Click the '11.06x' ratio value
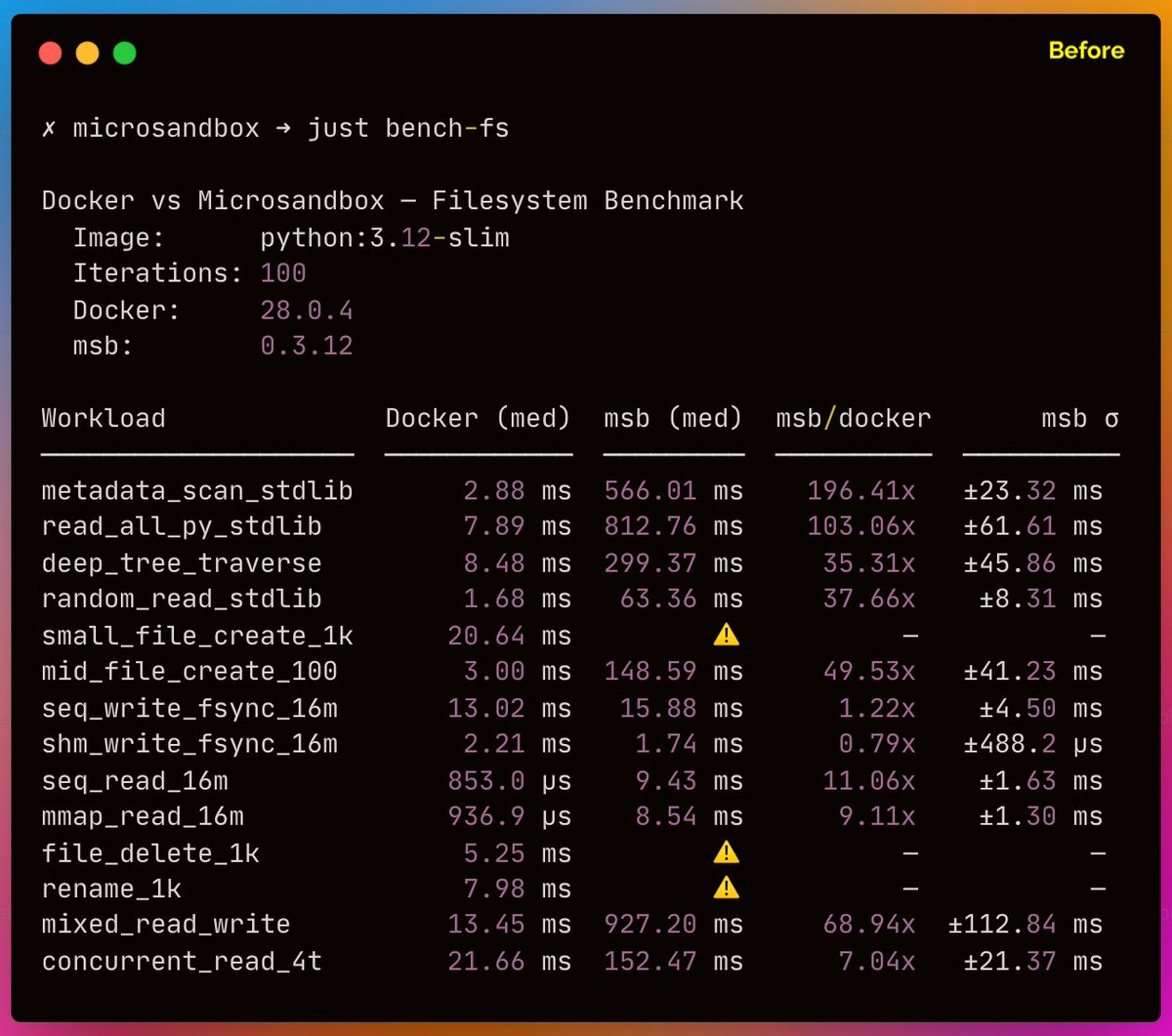The width and height of the screenshot is (1172, 1036). (x=869, y=781)
